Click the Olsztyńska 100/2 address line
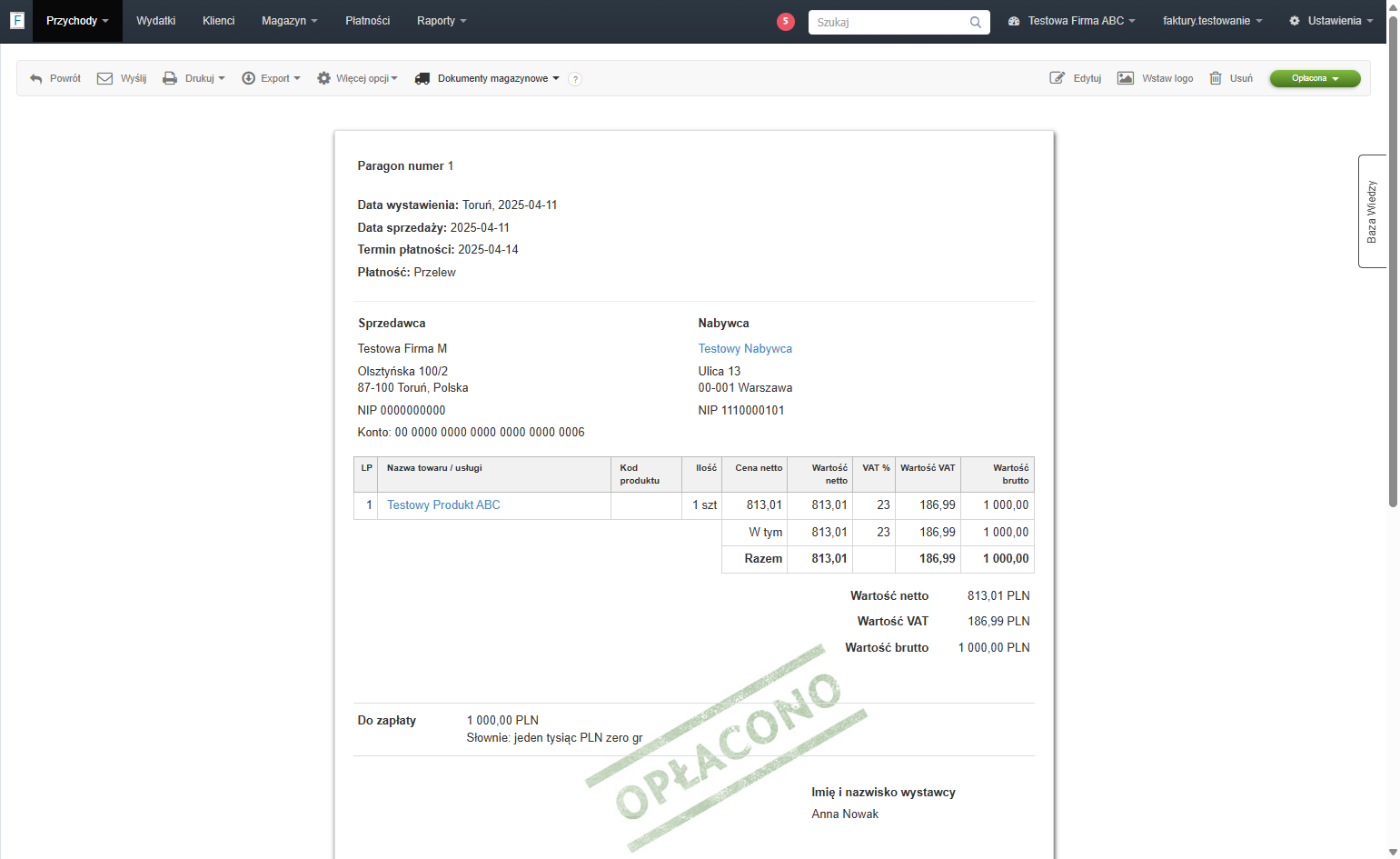The height and width of the screenshot is (859, 1400). click(x=402, y=372)
